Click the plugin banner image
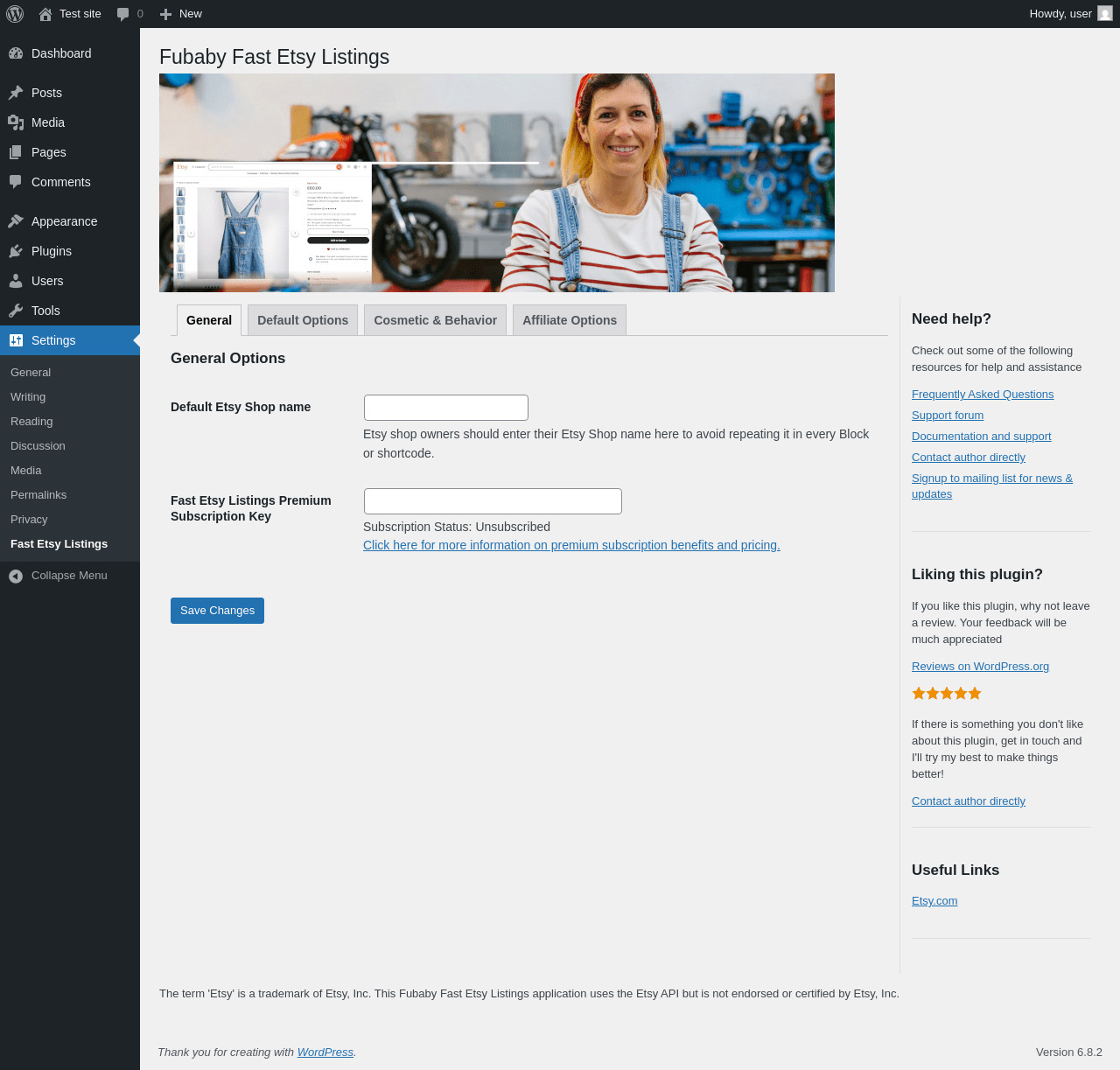 (x=497, y=183)
